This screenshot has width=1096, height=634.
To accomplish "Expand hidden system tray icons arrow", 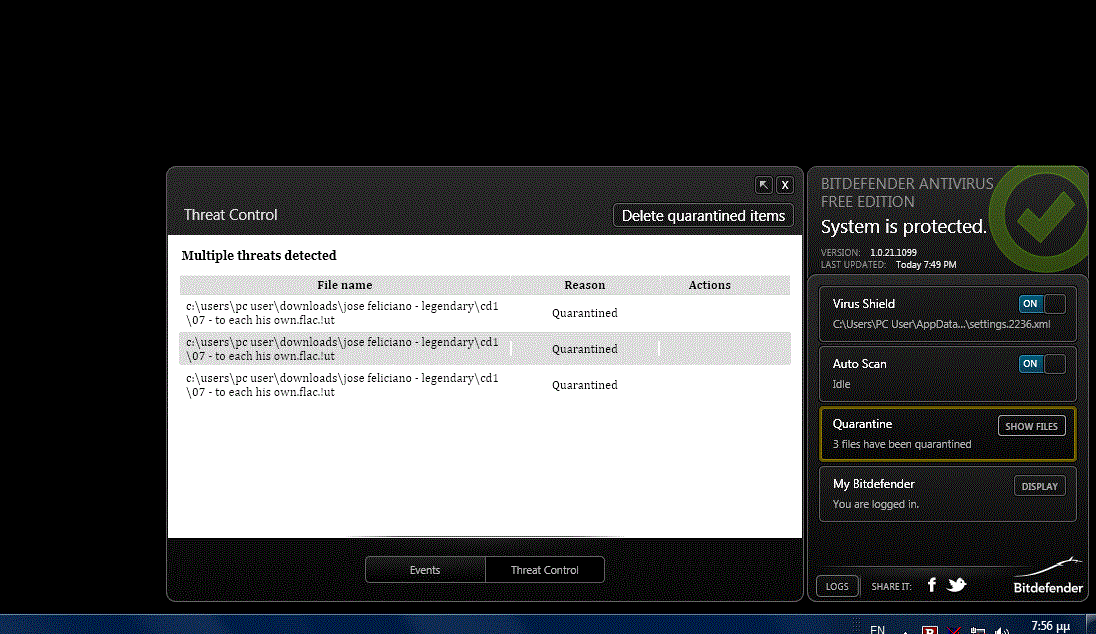I will (904, 630).
